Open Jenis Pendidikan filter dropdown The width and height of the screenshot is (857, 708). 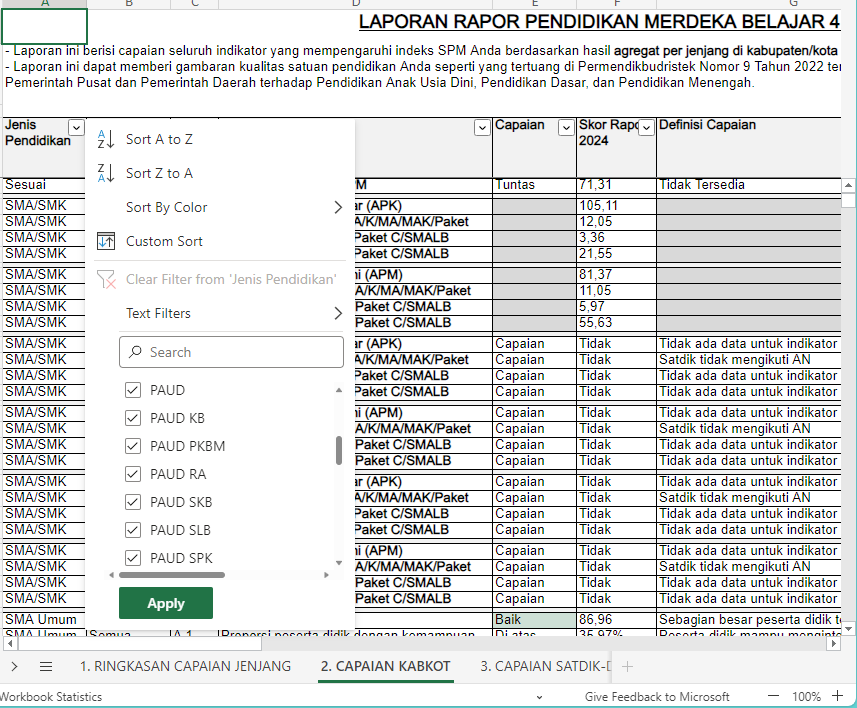point(77,128)
